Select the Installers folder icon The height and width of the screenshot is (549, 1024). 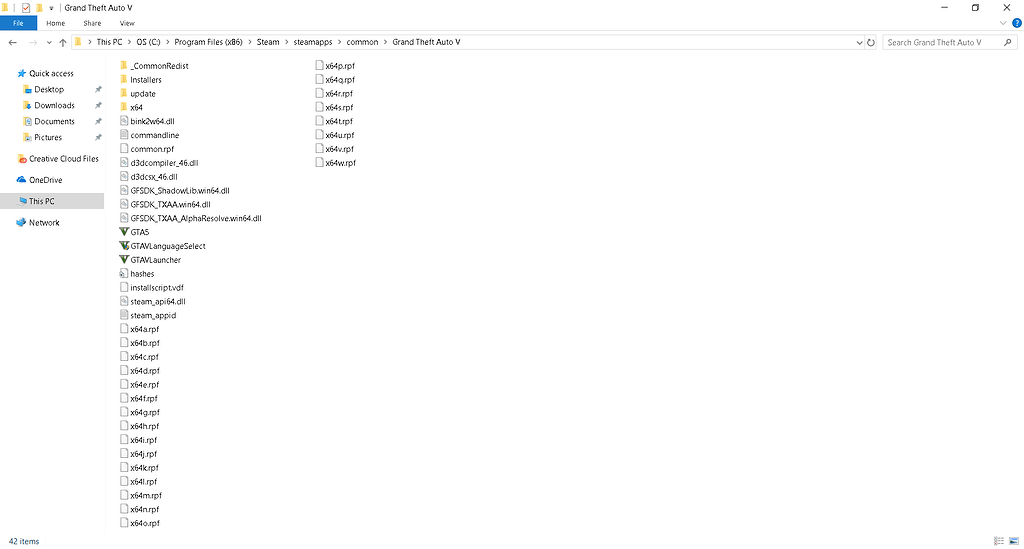click(x=123, y=79)
